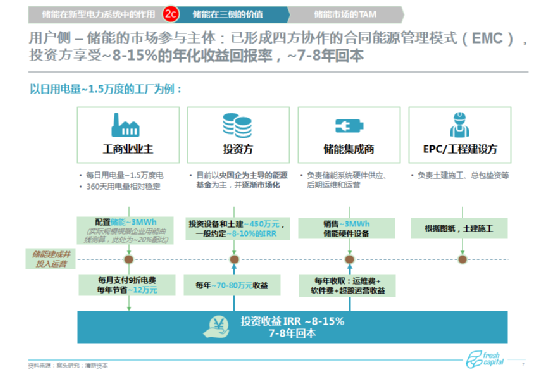Screen dimensions: 554x383
Task: Click the fresh capital logo
Action: pos(484,359)
